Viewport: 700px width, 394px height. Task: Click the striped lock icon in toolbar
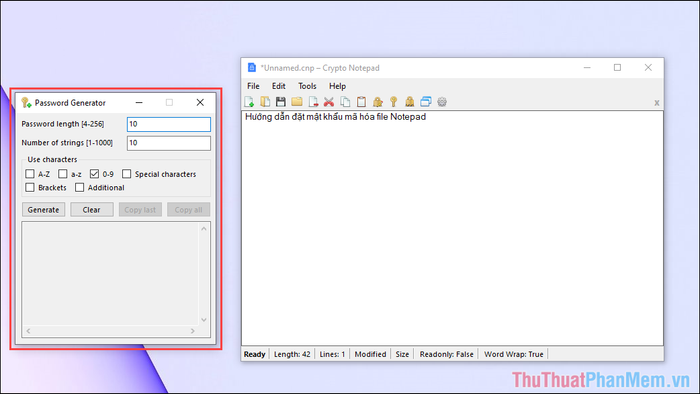point(409,102)
